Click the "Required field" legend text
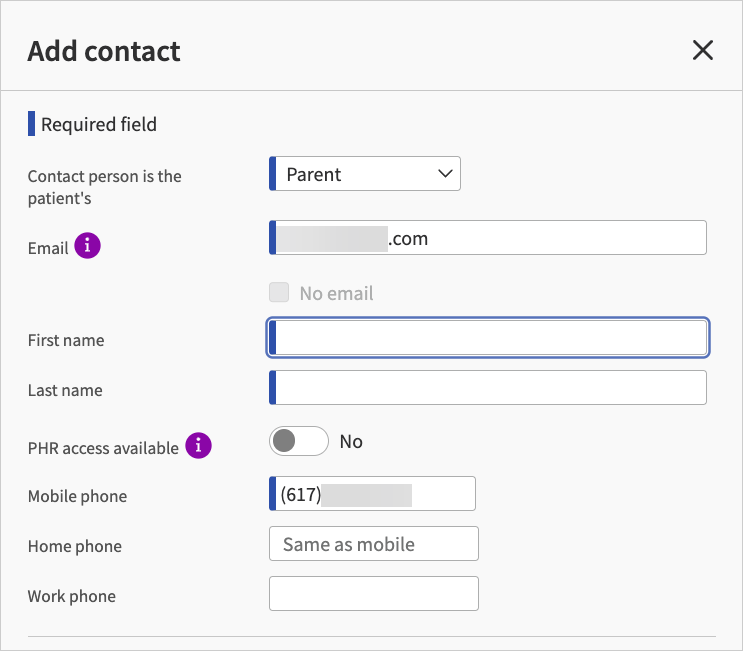 click(98, 125)
